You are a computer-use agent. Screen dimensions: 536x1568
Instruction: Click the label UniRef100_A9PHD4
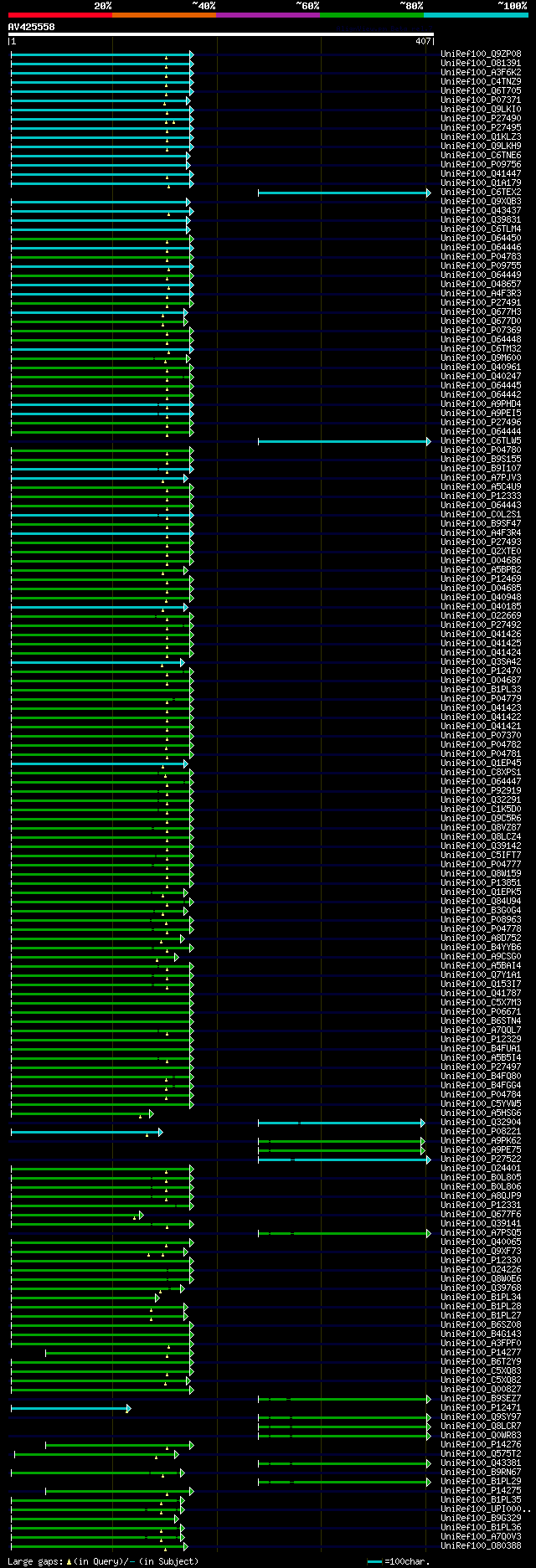coord(481,404)
